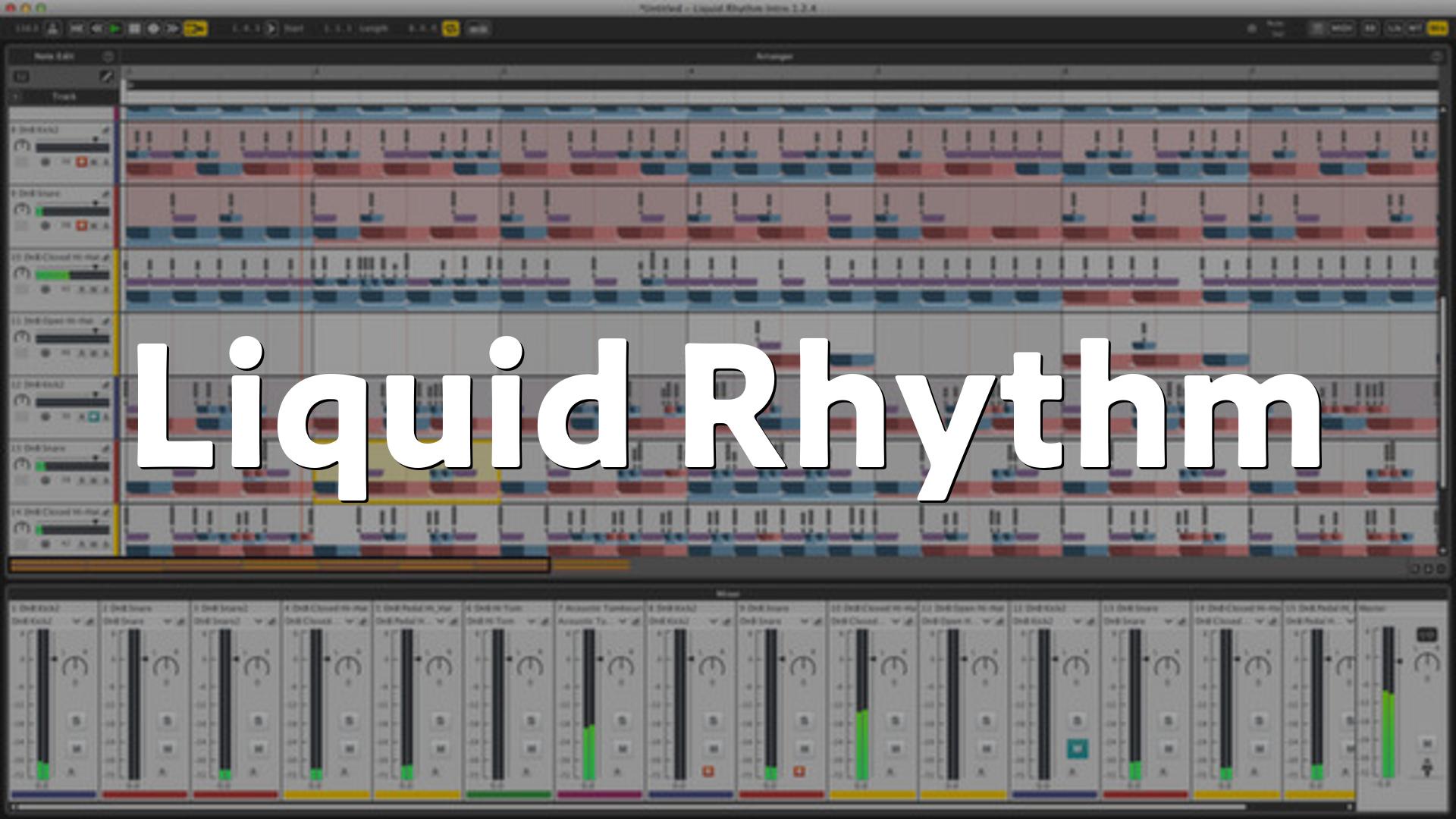This screenshot has height=819, width=1456.
Task: Click the fast-forward transport button
Action: (172, 29)
